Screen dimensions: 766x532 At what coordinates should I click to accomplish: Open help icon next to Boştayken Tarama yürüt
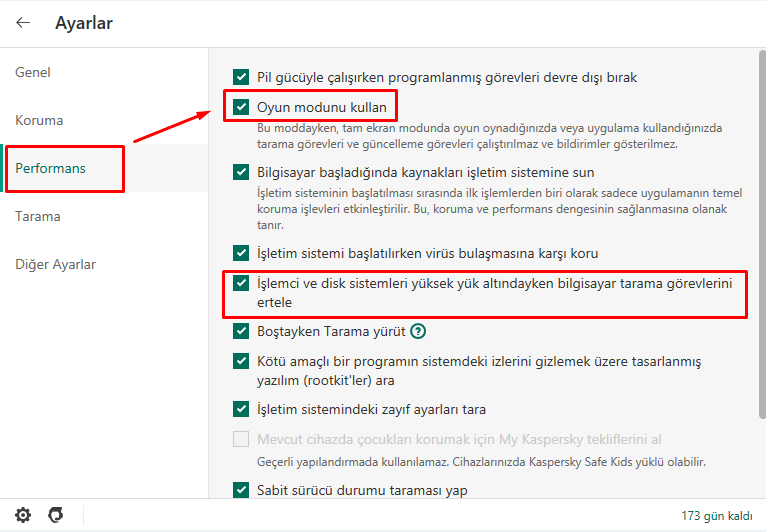[x=418, y=331]
